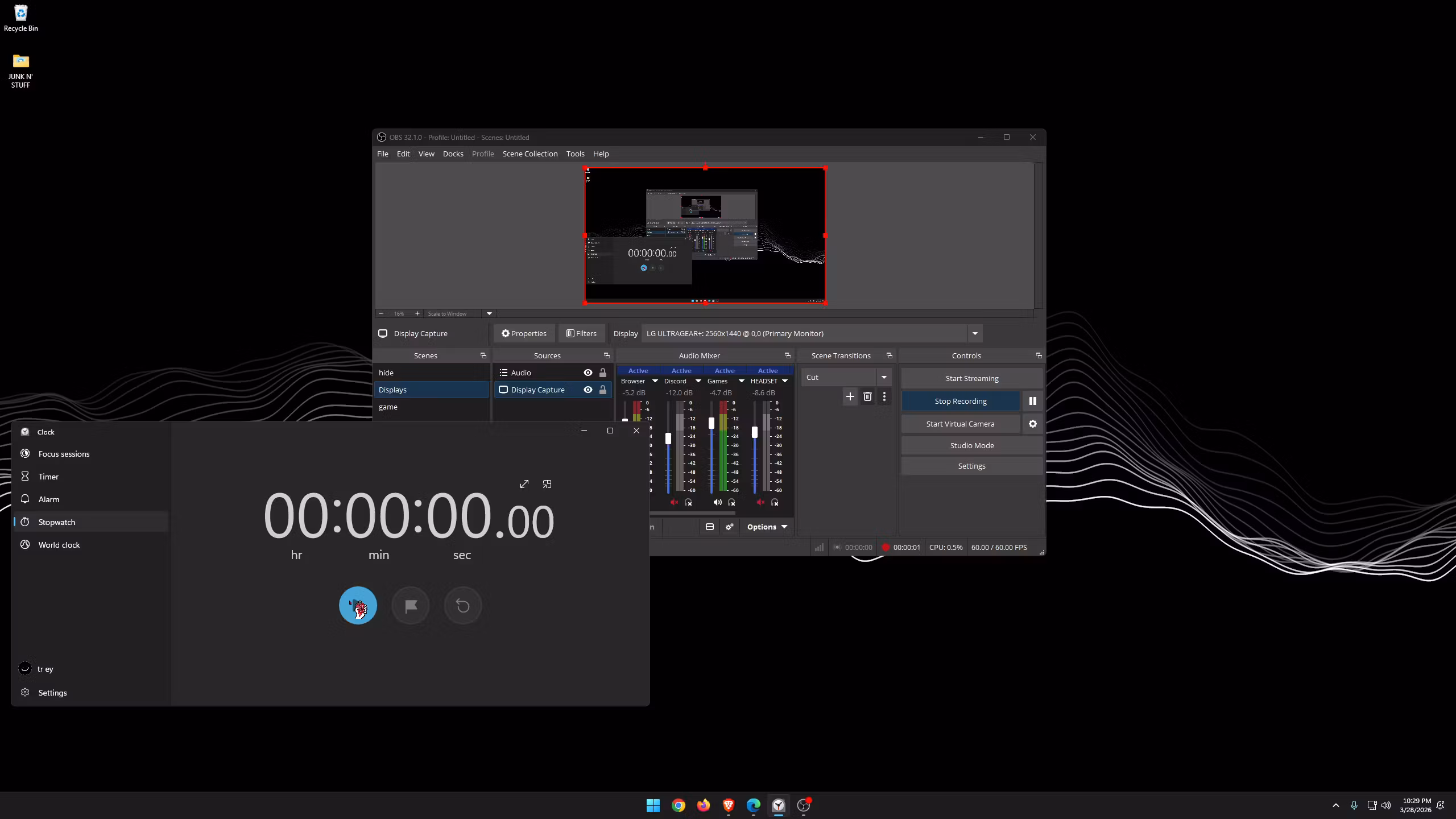Image resolution: width=1456 pixels, height=819 pixels.
Task: Open advanced audio properties gear icon
Action: [730, 527]
